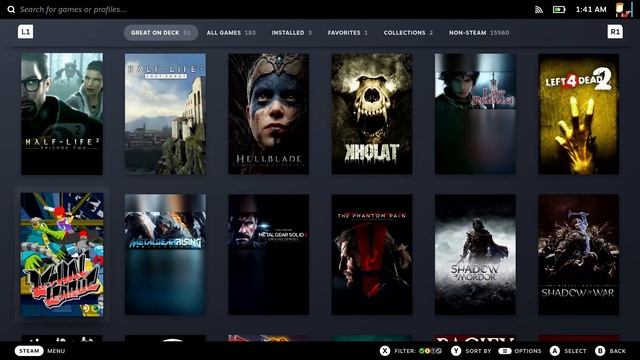640x360 pixels.
Task: Click the yellow playable filter icon
Action: click(x=428, y=351)
